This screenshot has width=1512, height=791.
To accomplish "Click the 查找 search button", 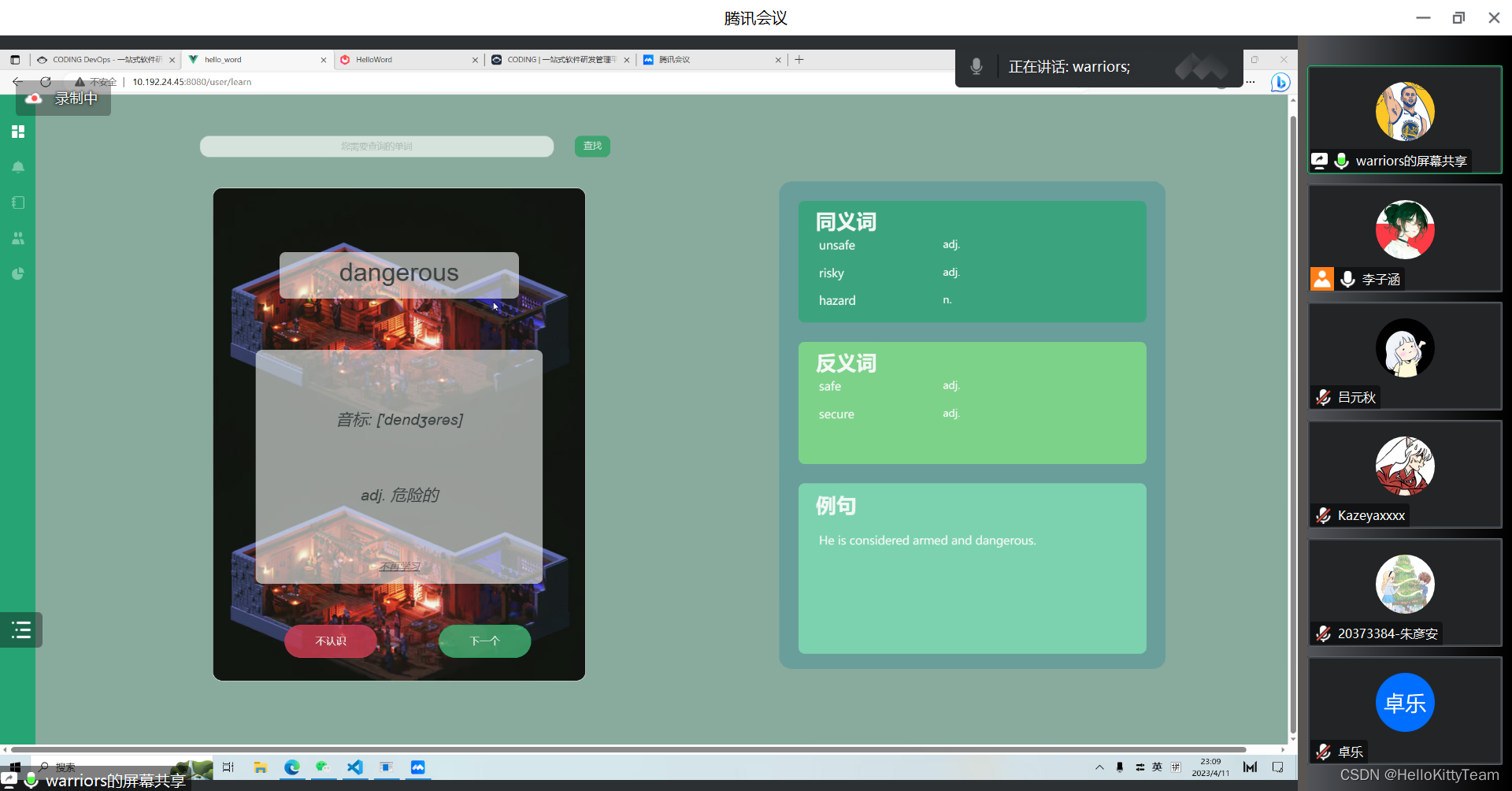I will coord(592,146).
